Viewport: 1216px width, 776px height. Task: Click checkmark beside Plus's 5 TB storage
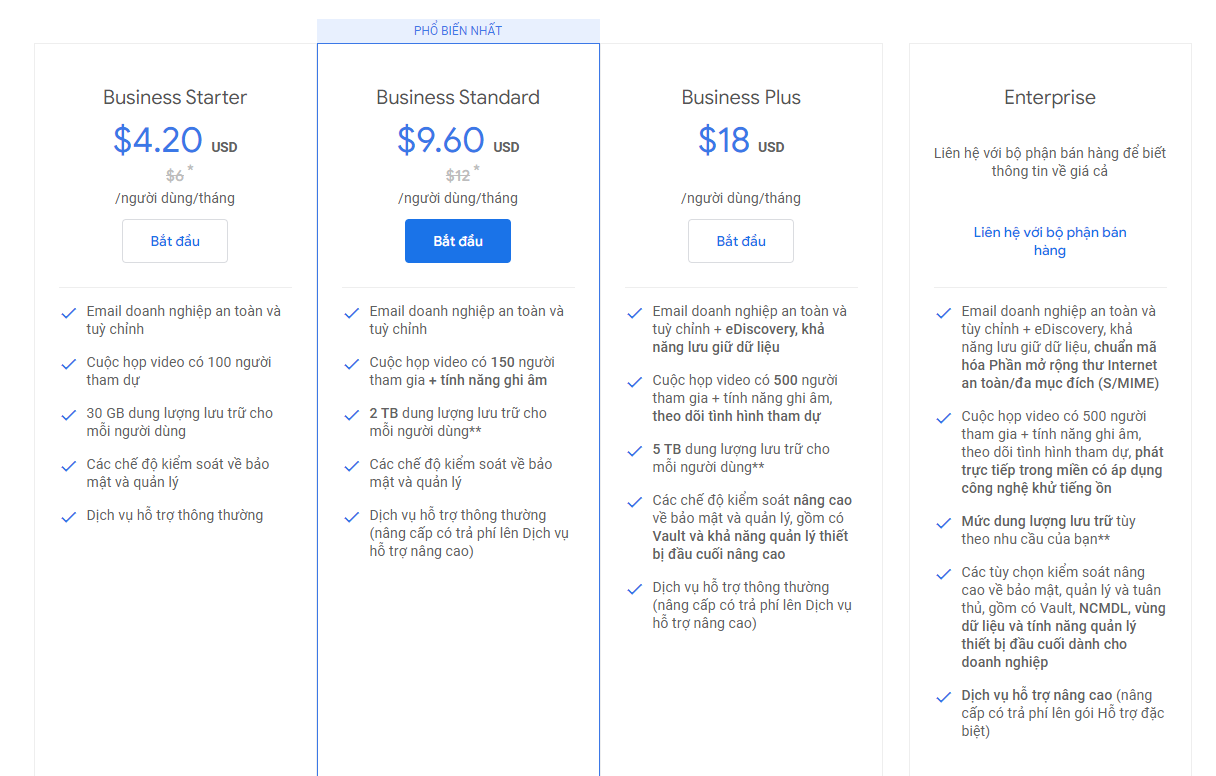(x=635, y=451)
